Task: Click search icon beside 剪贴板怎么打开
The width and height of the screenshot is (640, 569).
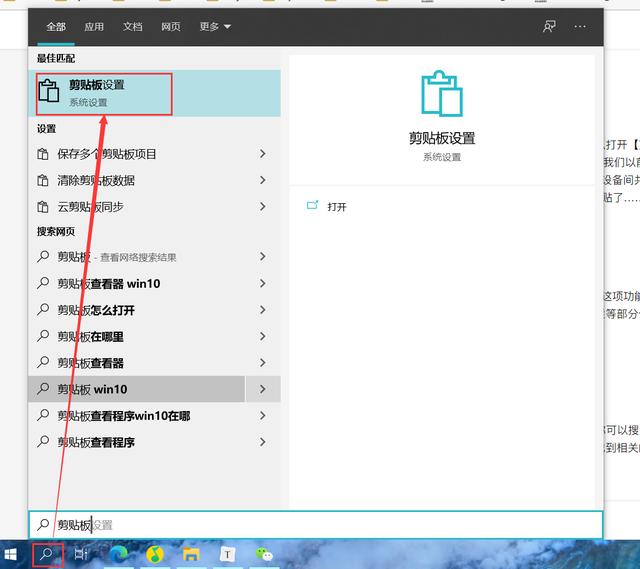Action: click(43, 309)
